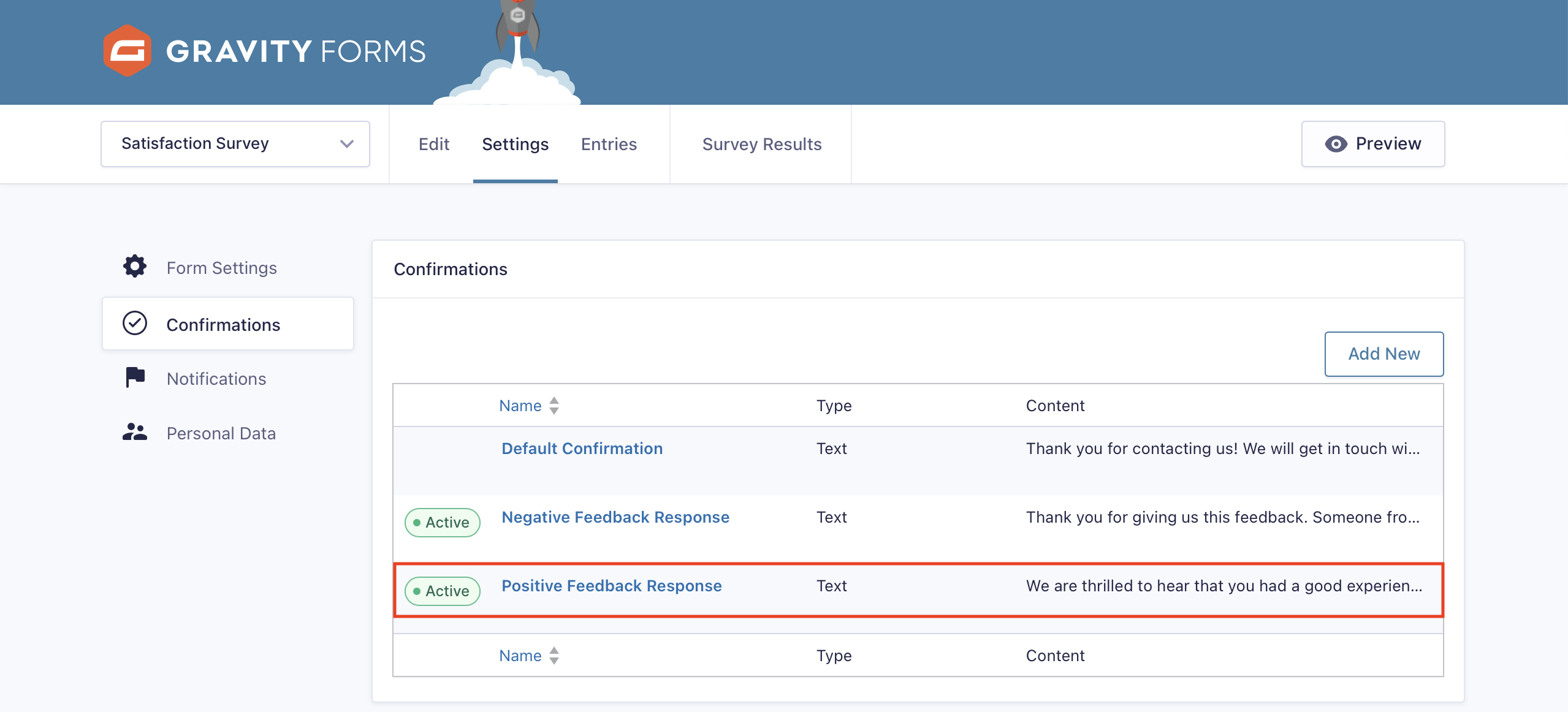Click the Confirmations checkmark circle icon
Viewport: 1568px width, 712px height.
135,324
